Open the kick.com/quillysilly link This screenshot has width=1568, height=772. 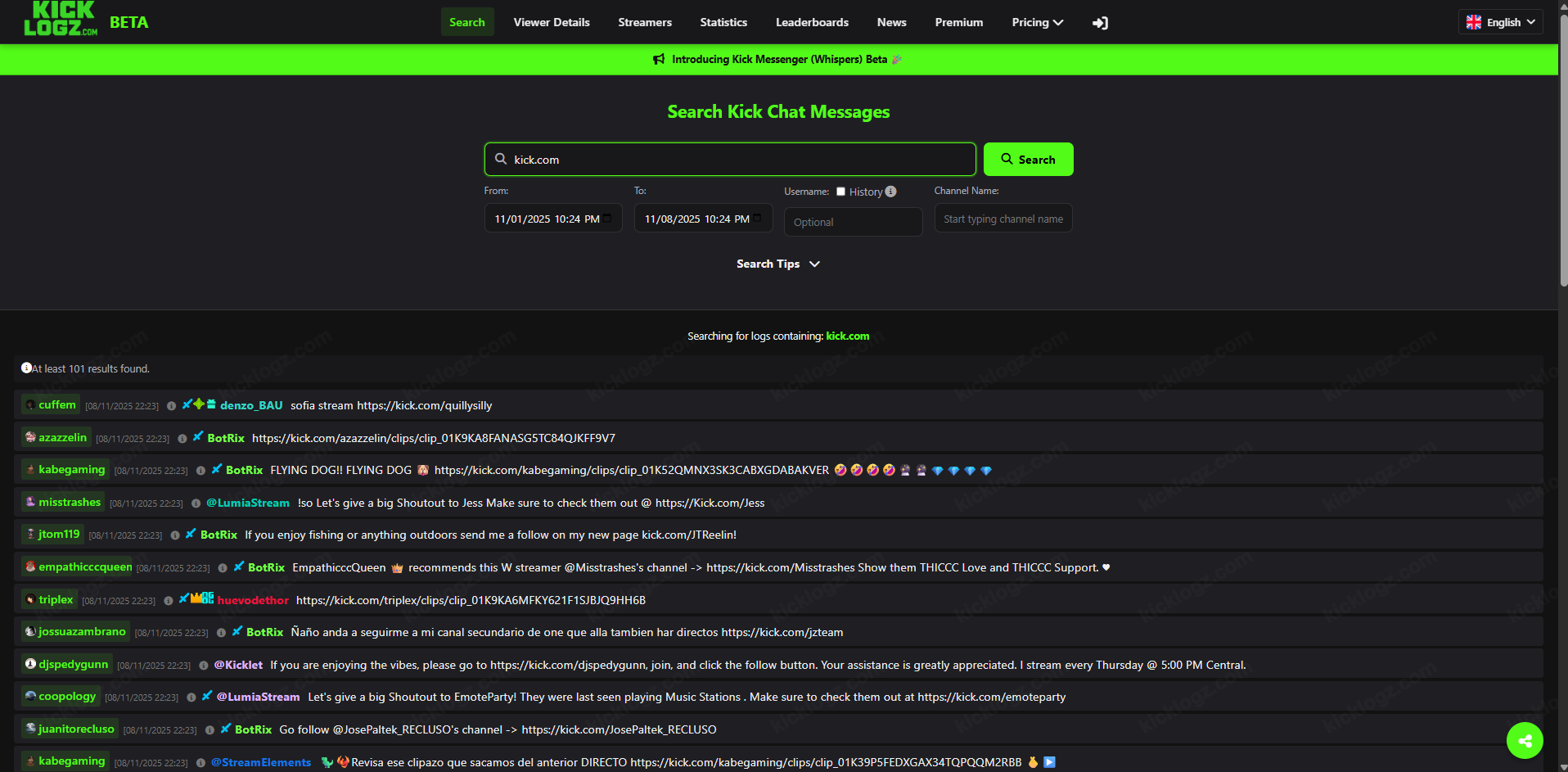point(424,405)
